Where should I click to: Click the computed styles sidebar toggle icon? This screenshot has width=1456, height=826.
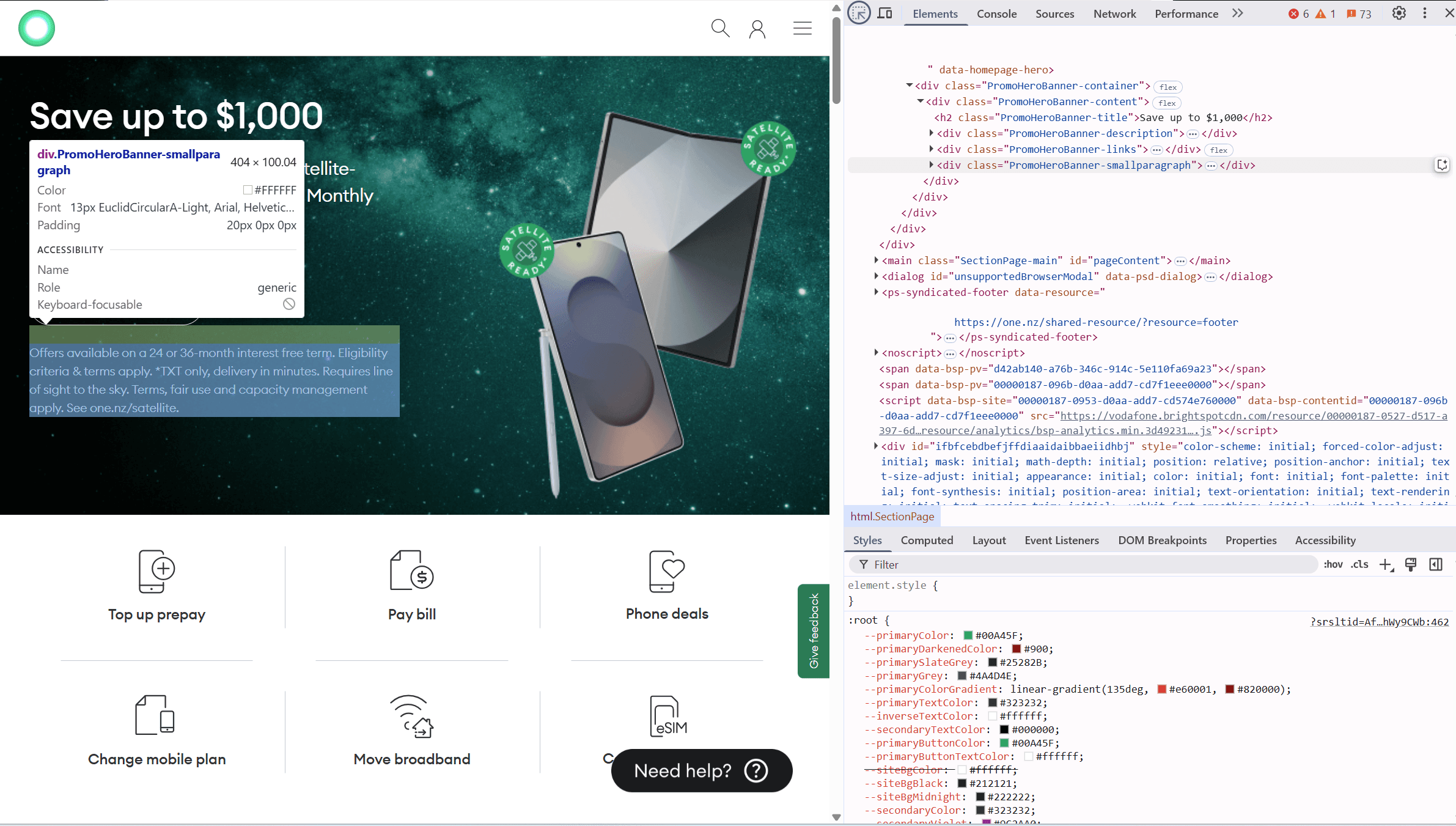coord(1436,565)
